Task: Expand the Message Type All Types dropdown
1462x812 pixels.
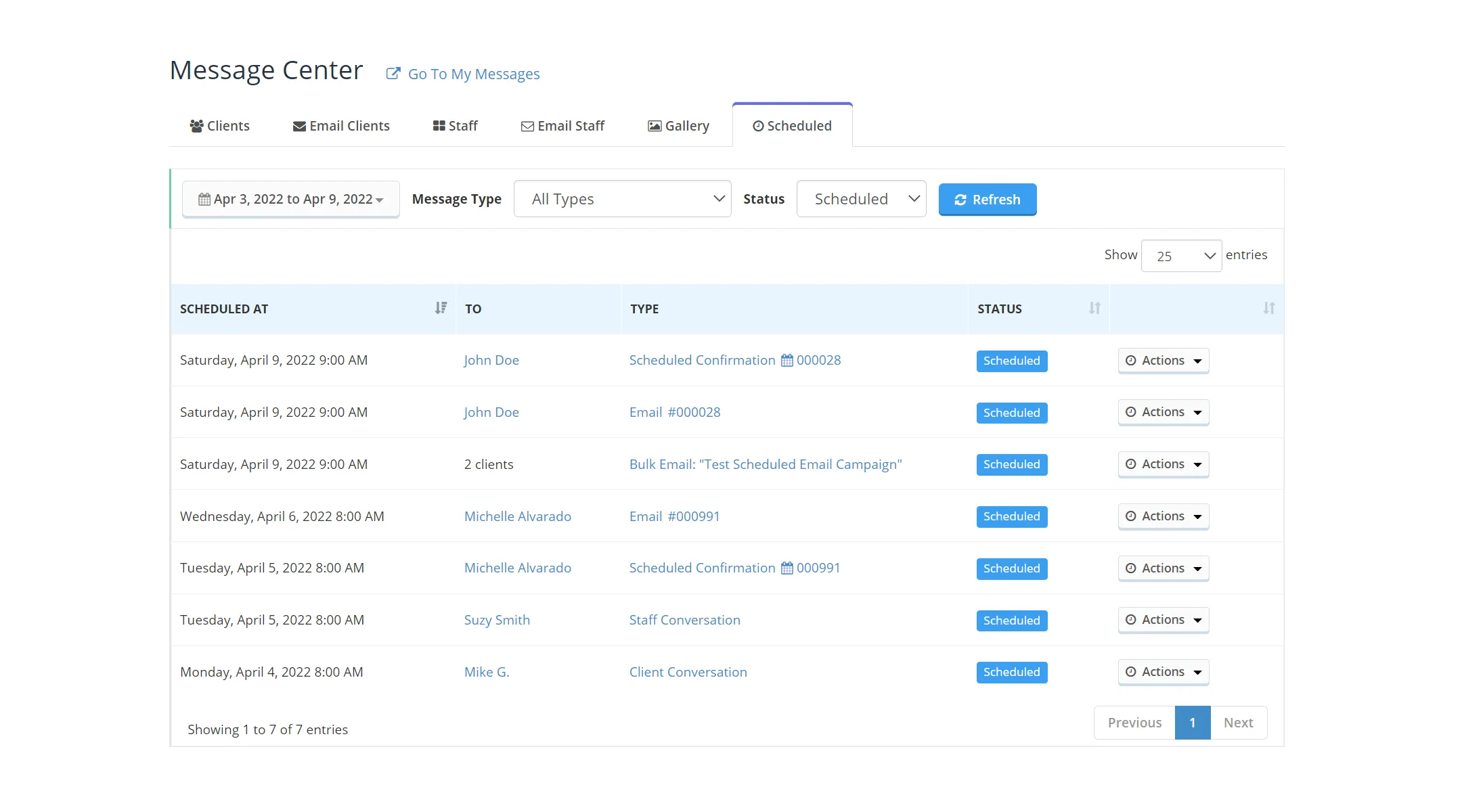Action: pyautogui.click(x=623, y=199)
